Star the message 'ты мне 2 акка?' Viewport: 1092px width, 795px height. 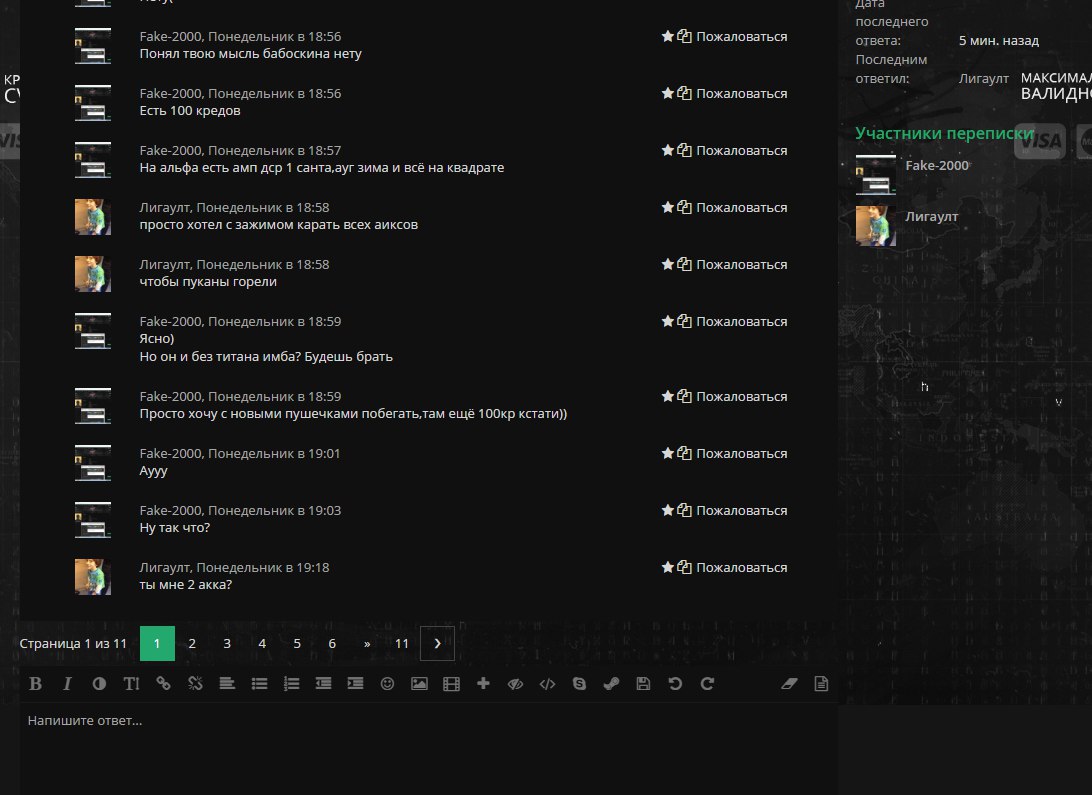[667, 567]
